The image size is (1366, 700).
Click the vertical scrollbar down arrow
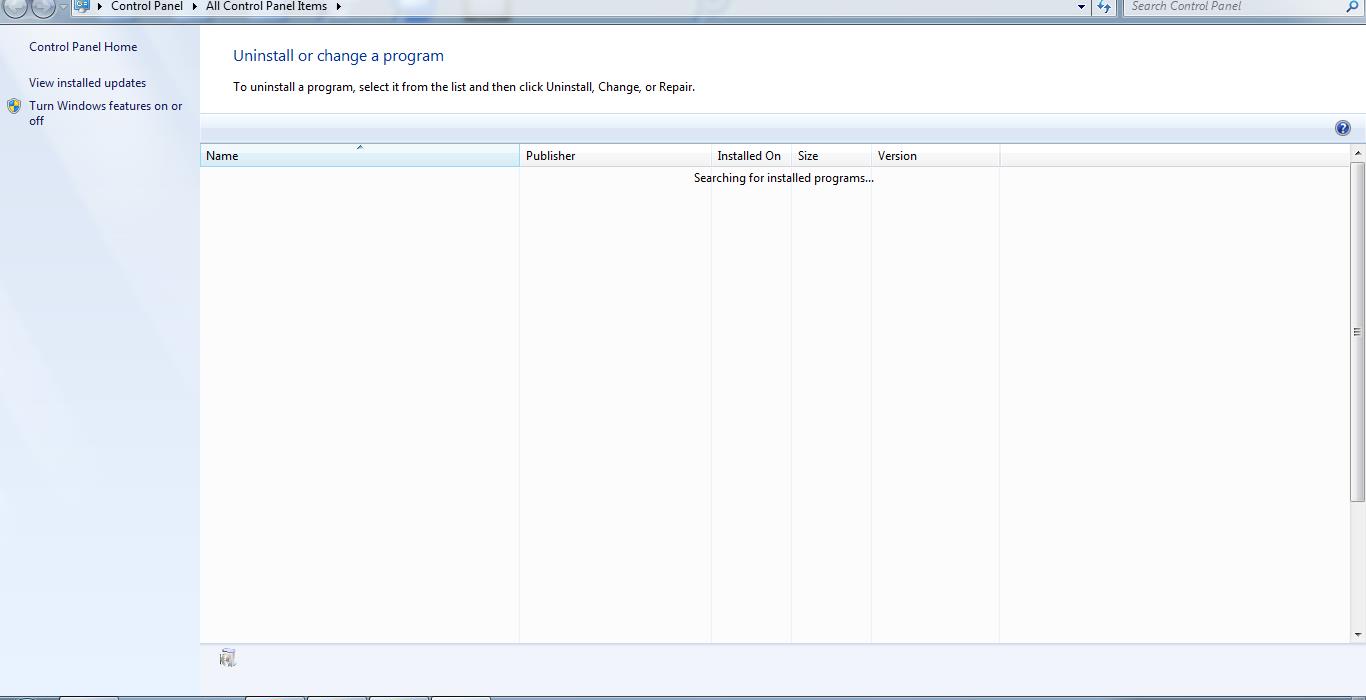pos(1358,634)
